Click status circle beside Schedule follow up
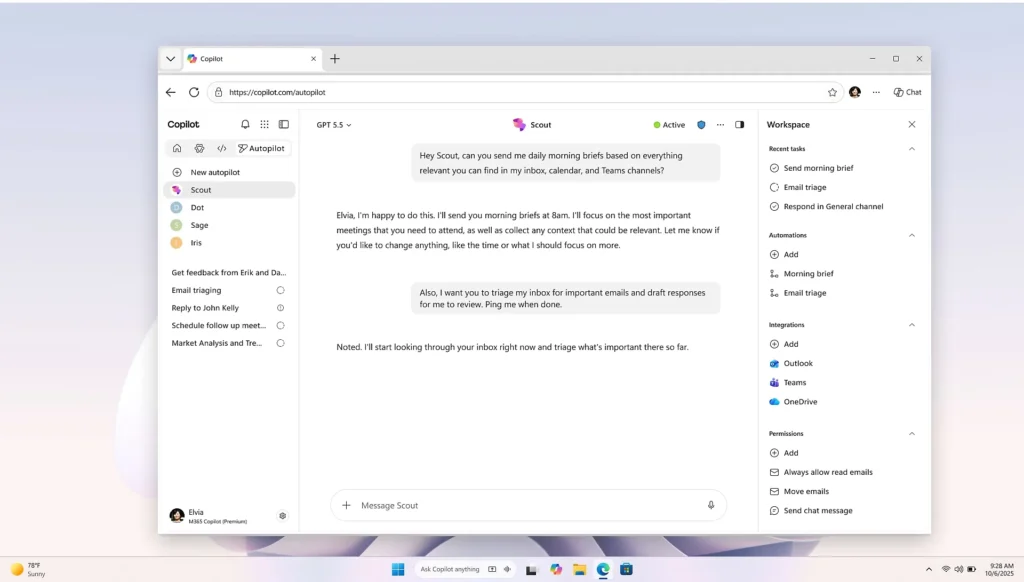The height and width of the screenshot is (582, 1024). point(280,325)
